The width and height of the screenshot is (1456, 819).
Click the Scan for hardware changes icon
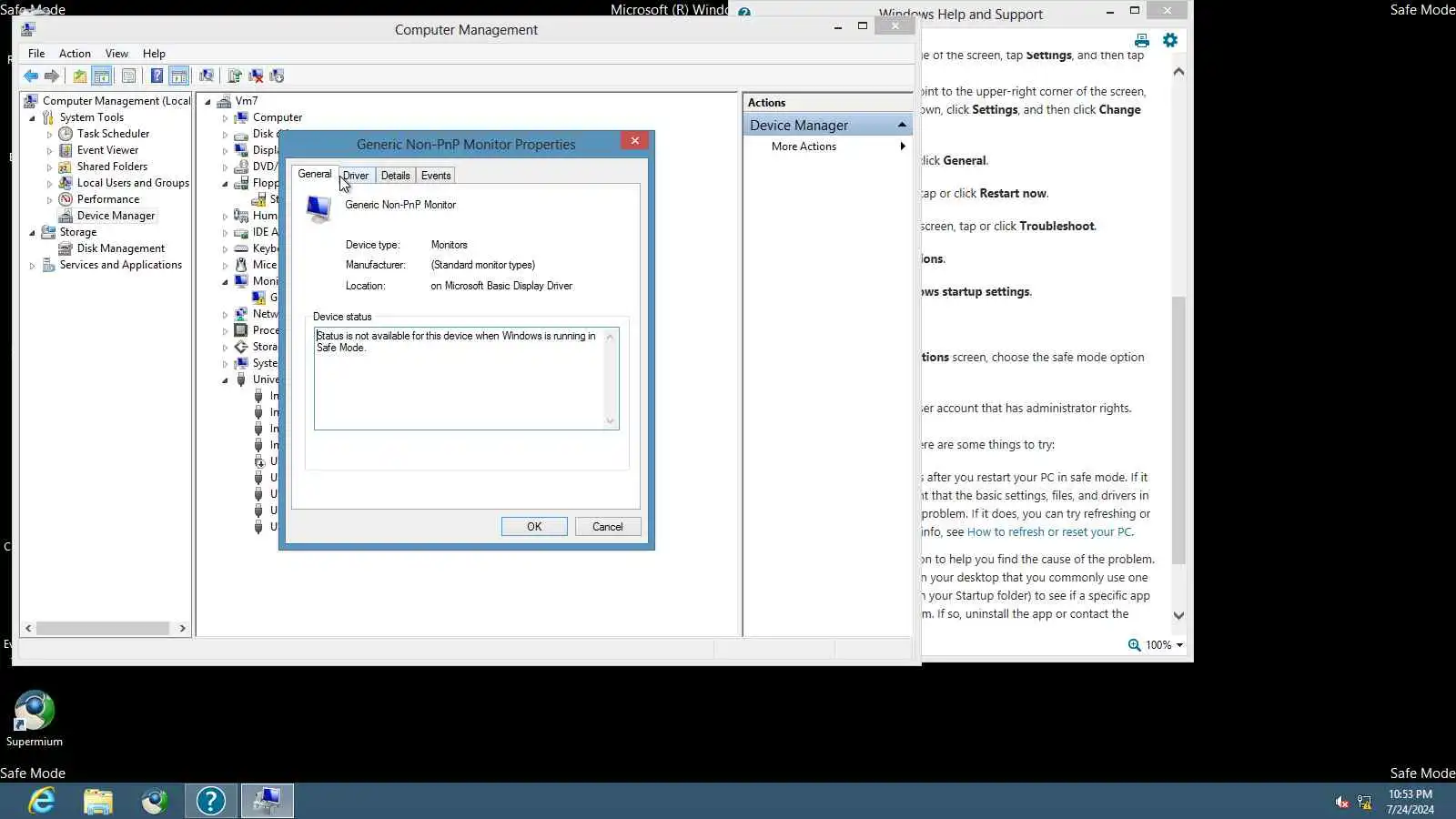207,76
